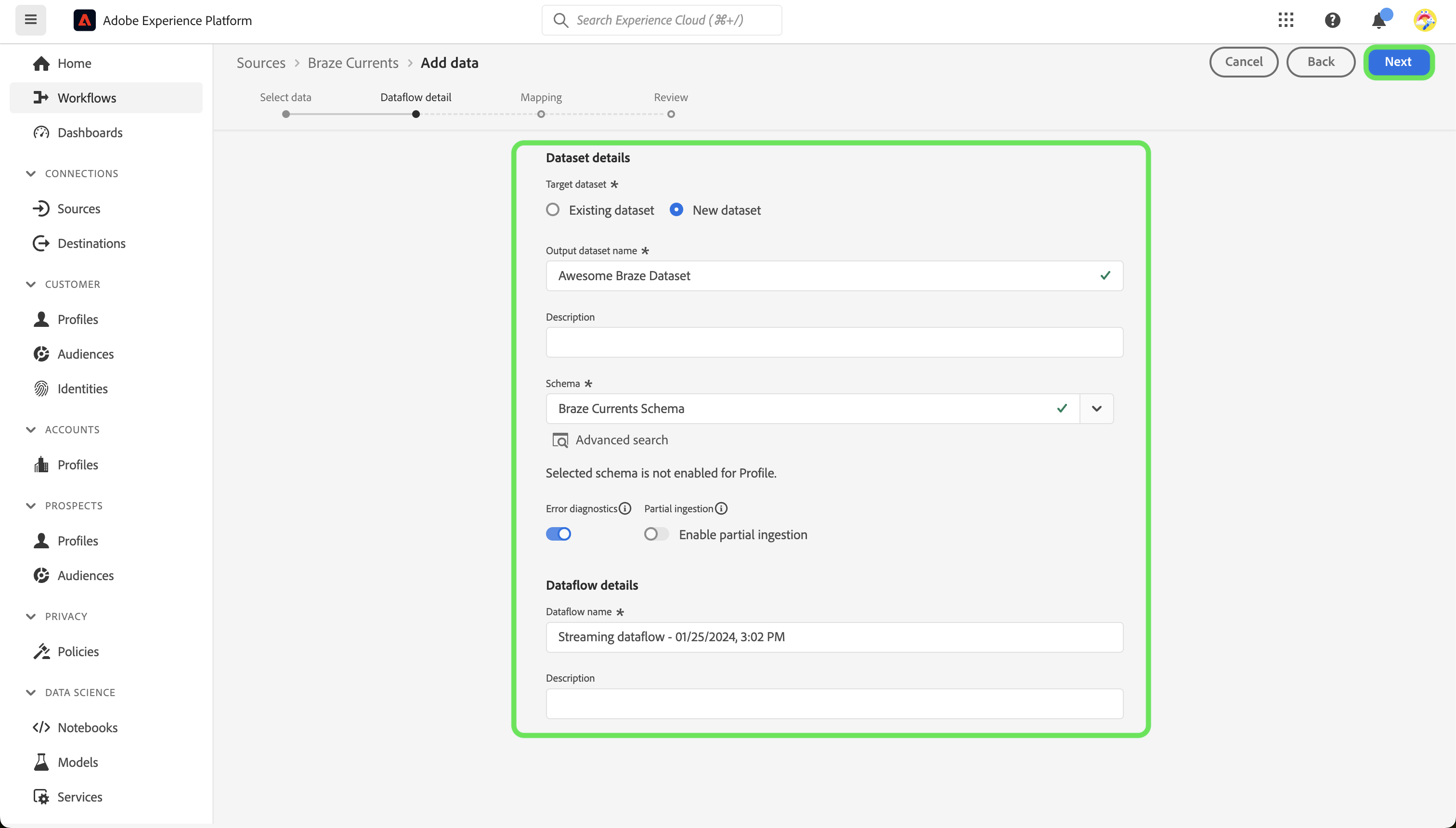1456x828 pixels.
Task: Collapse the CONNECTIONS sidebar section
Action: 31,173
